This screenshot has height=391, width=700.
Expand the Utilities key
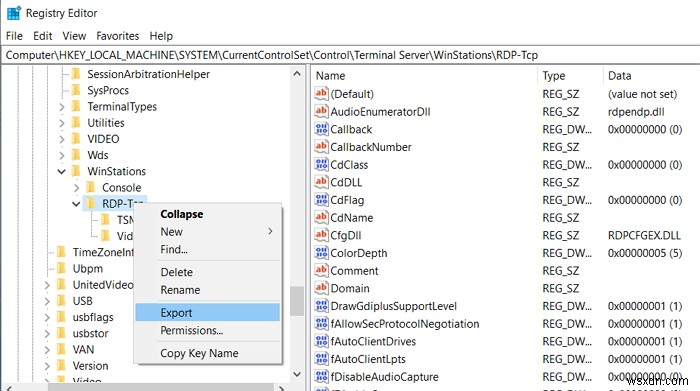[x=62, y=123]
